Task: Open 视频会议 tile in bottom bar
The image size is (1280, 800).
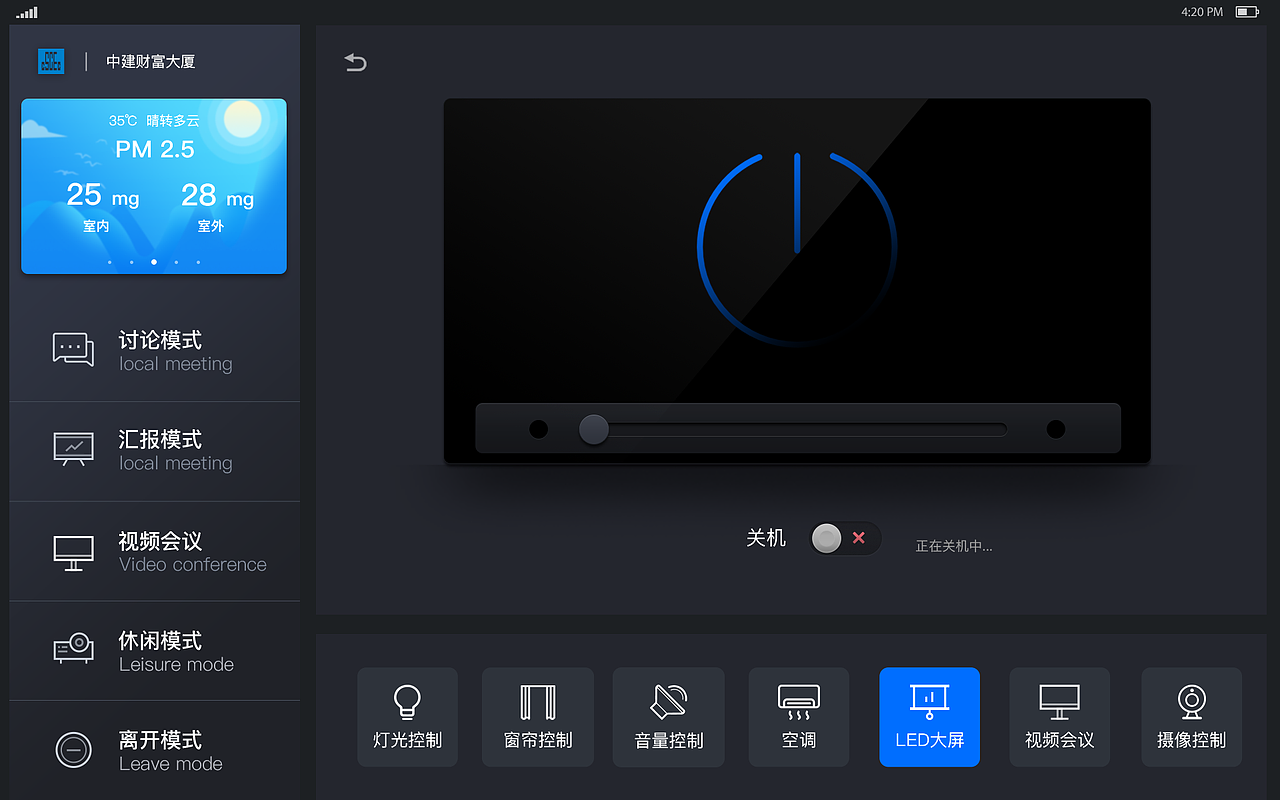Action: pos(1060,717)
